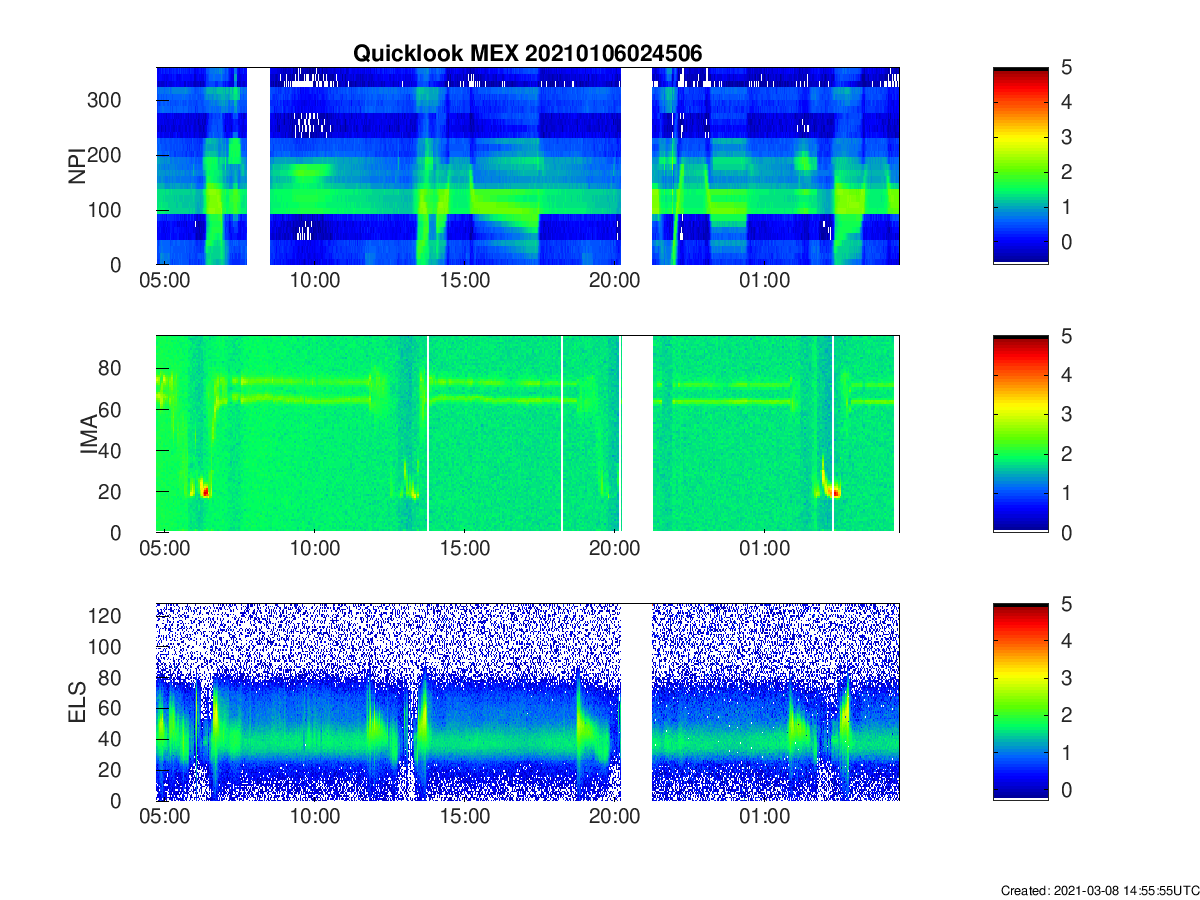Click inside the IMA spectrogram plot

click(x=528, y=434)
